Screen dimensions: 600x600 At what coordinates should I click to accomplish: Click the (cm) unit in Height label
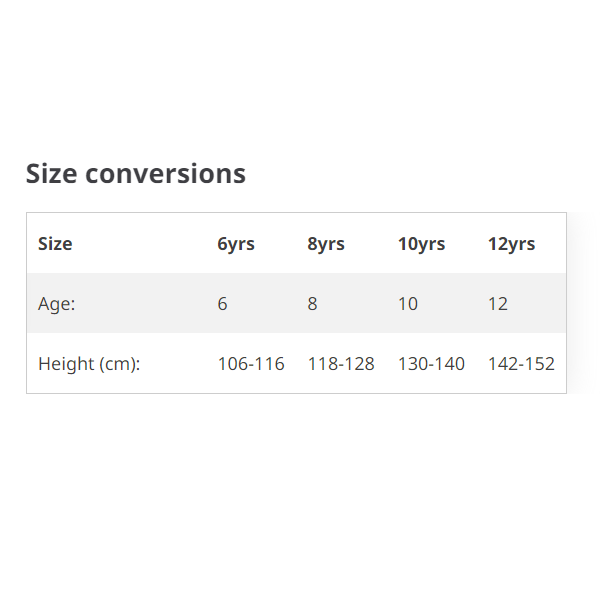119,363
